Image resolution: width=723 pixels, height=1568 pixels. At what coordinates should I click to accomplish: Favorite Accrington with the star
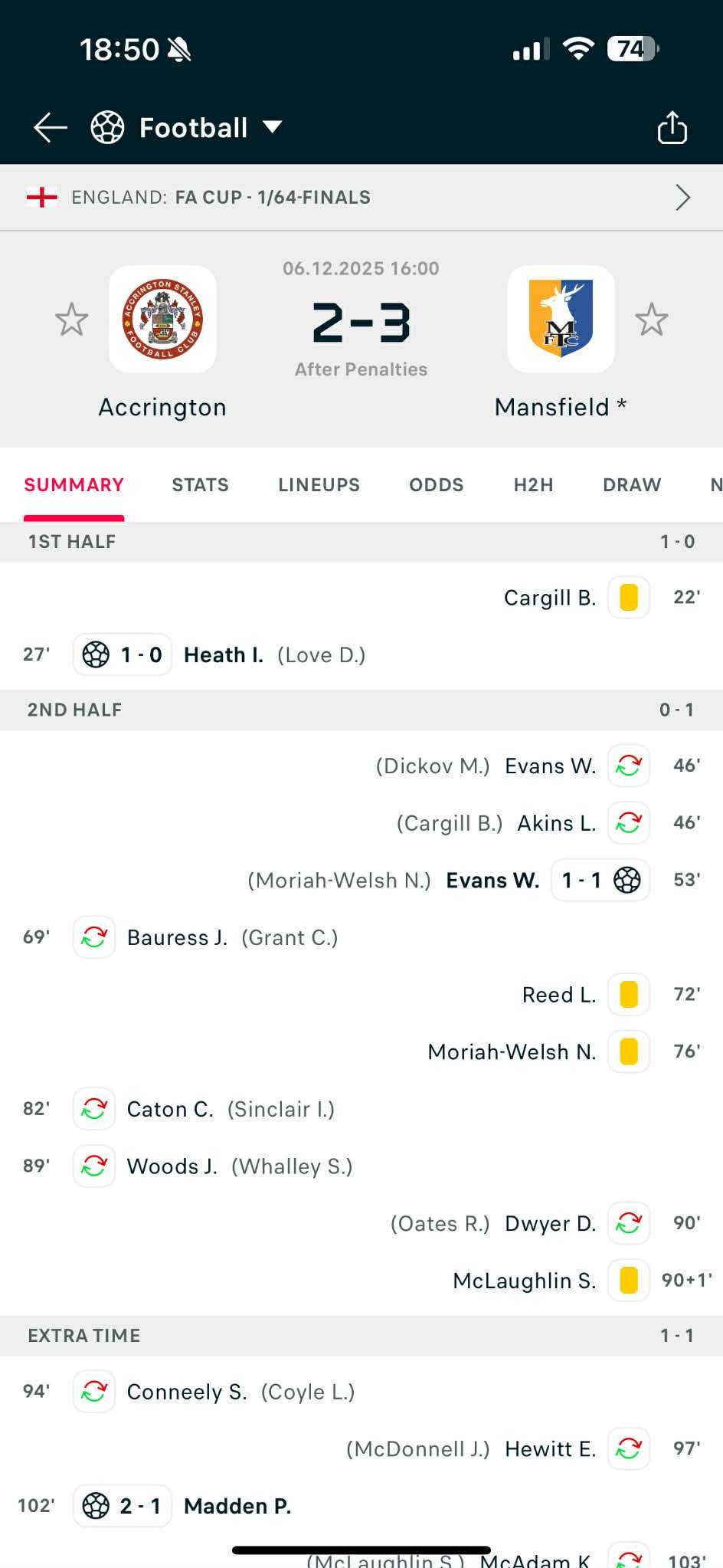point(72,320)
